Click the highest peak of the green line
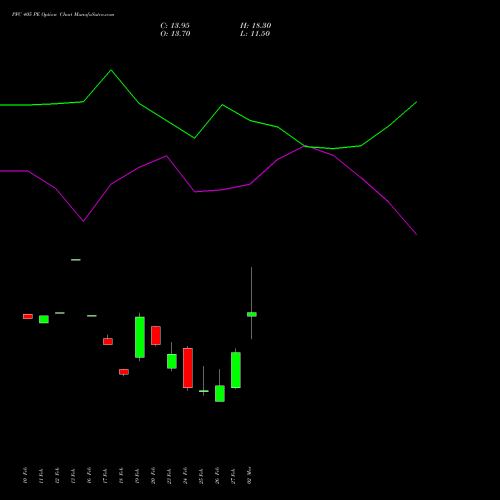 click(x=111, y=70)
